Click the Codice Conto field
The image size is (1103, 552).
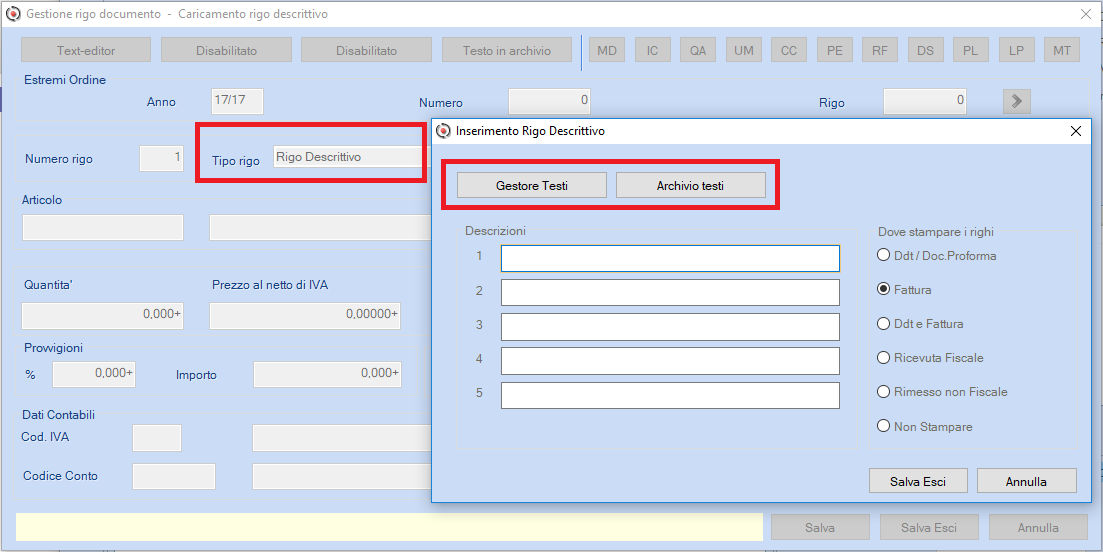click(174, 476)
